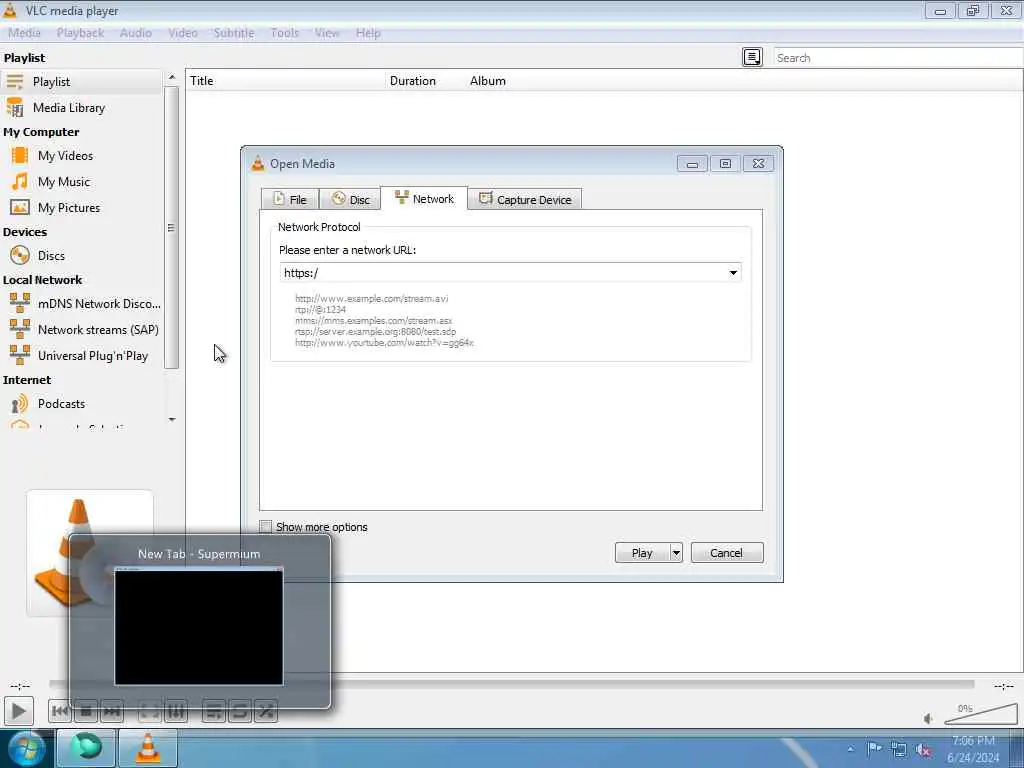Open the View menu
The height and width of the screenshot is (768, 1024).
(x=327, y=33)
